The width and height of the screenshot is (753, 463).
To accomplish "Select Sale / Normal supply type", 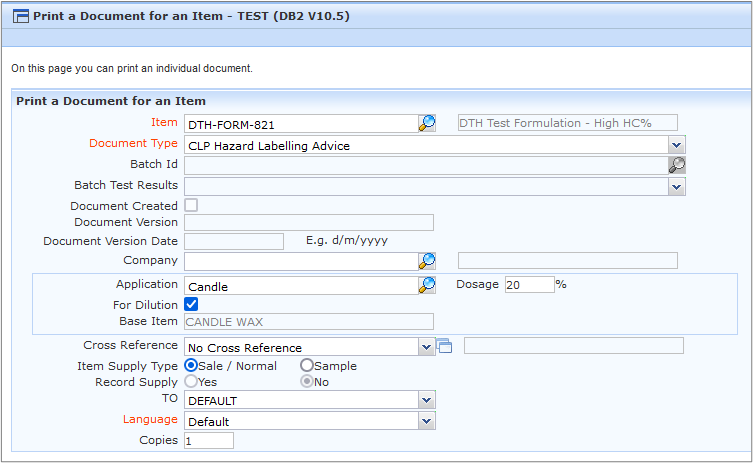I will [x=191, y=365].
